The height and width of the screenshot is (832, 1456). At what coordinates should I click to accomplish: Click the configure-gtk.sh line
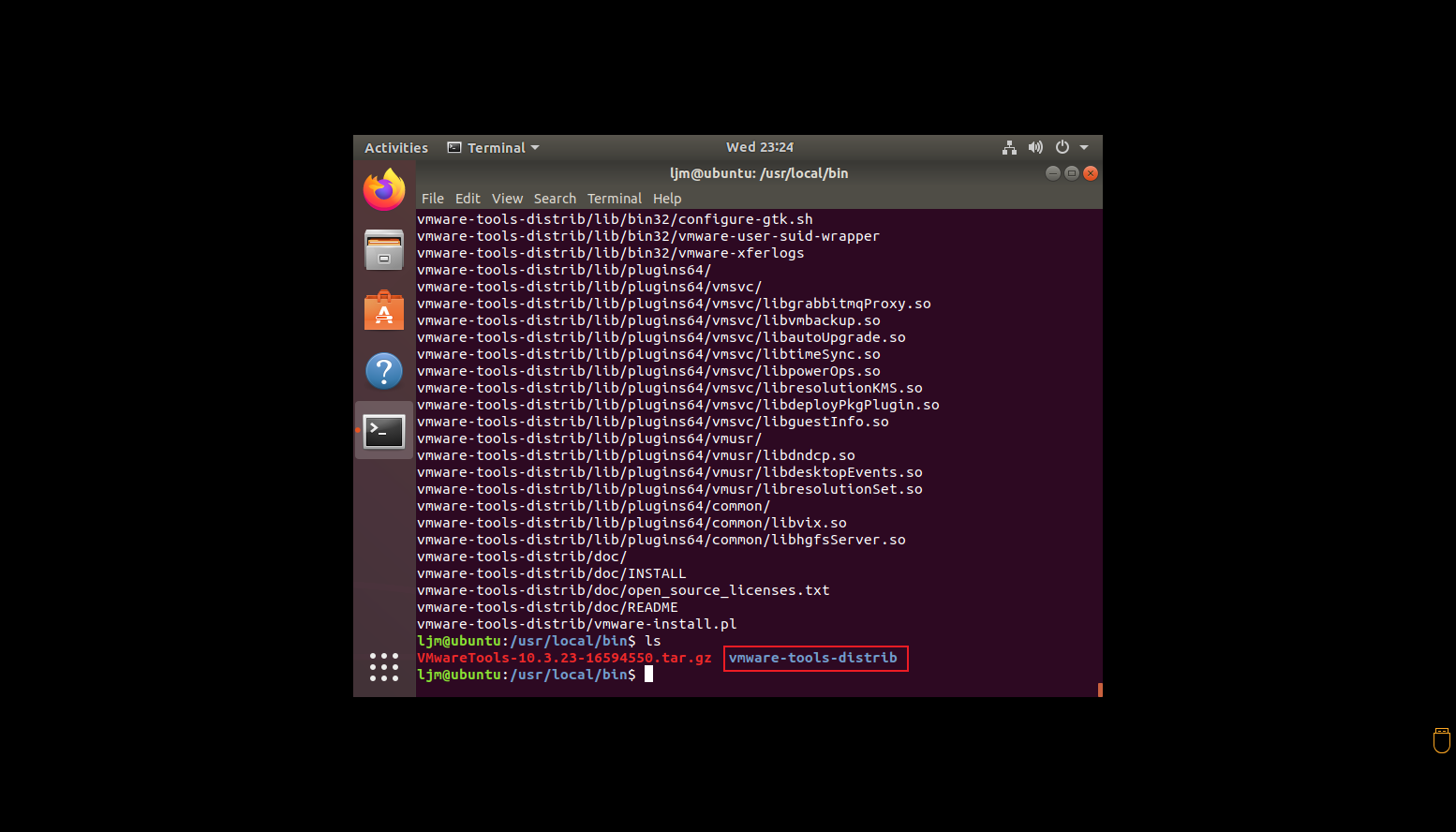coord(615,219)
